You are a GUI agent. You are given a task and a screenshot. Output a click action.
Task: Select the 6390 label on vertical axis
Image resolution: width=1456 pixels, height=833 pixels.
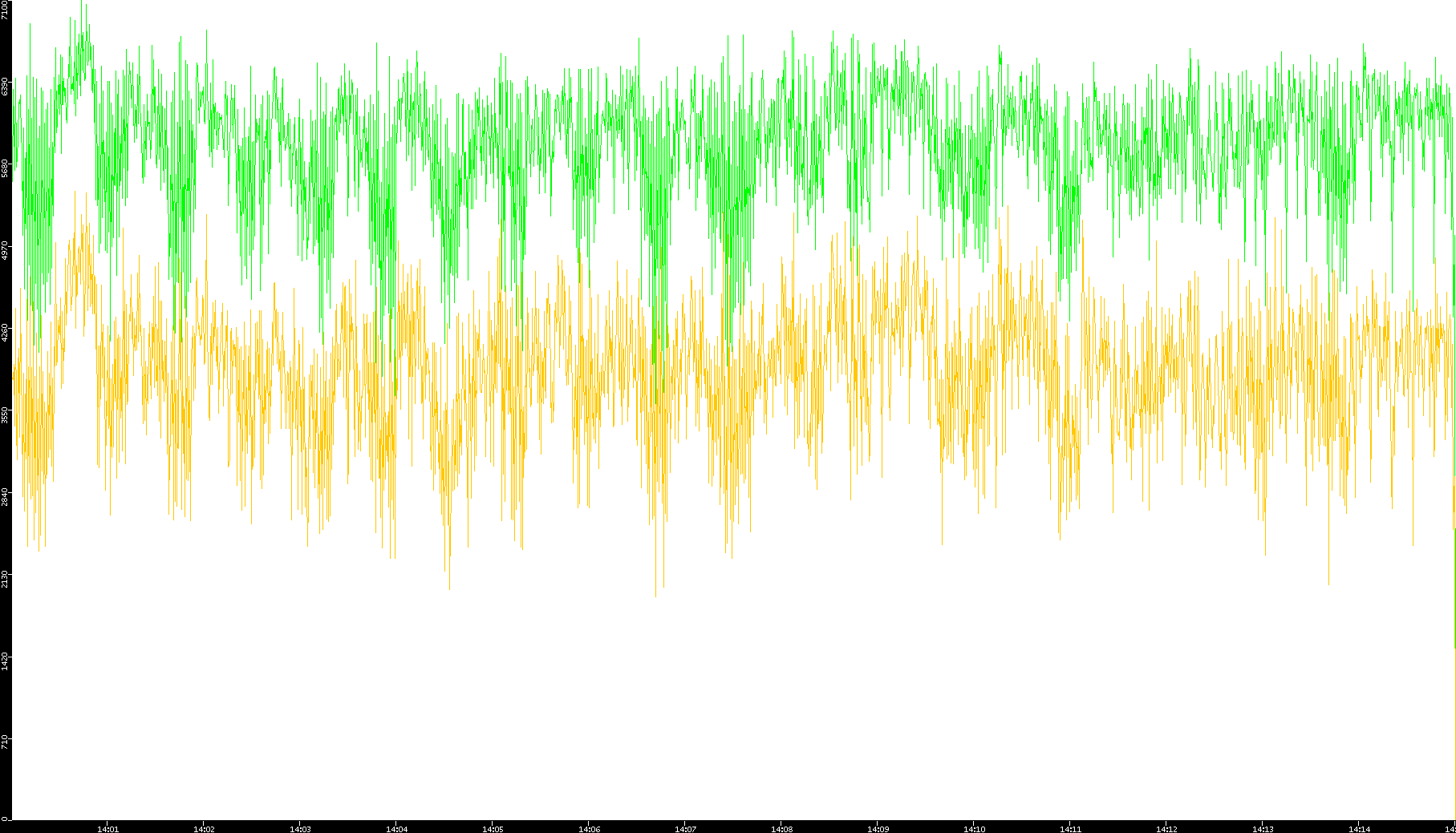(x=6, y=87)
